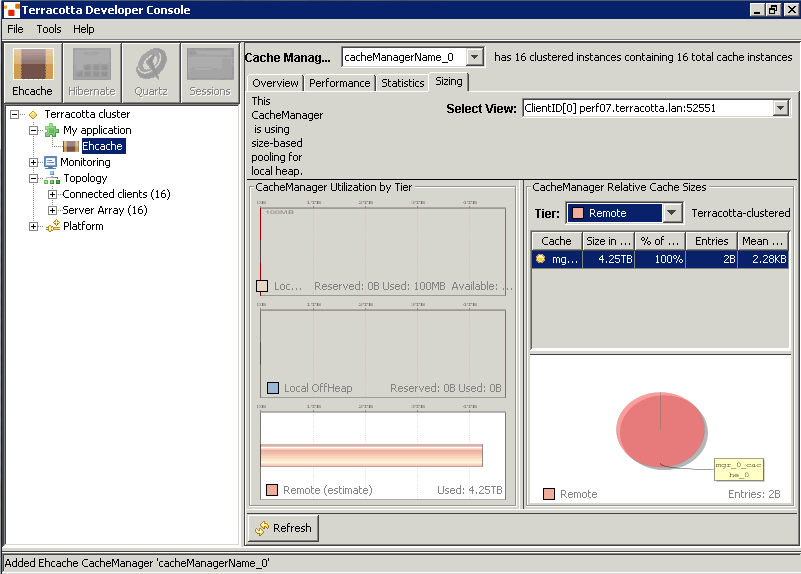This screenshot has height=574, width=801.
Task: Click the 4.25TB size cell
Action: [608, 259]
